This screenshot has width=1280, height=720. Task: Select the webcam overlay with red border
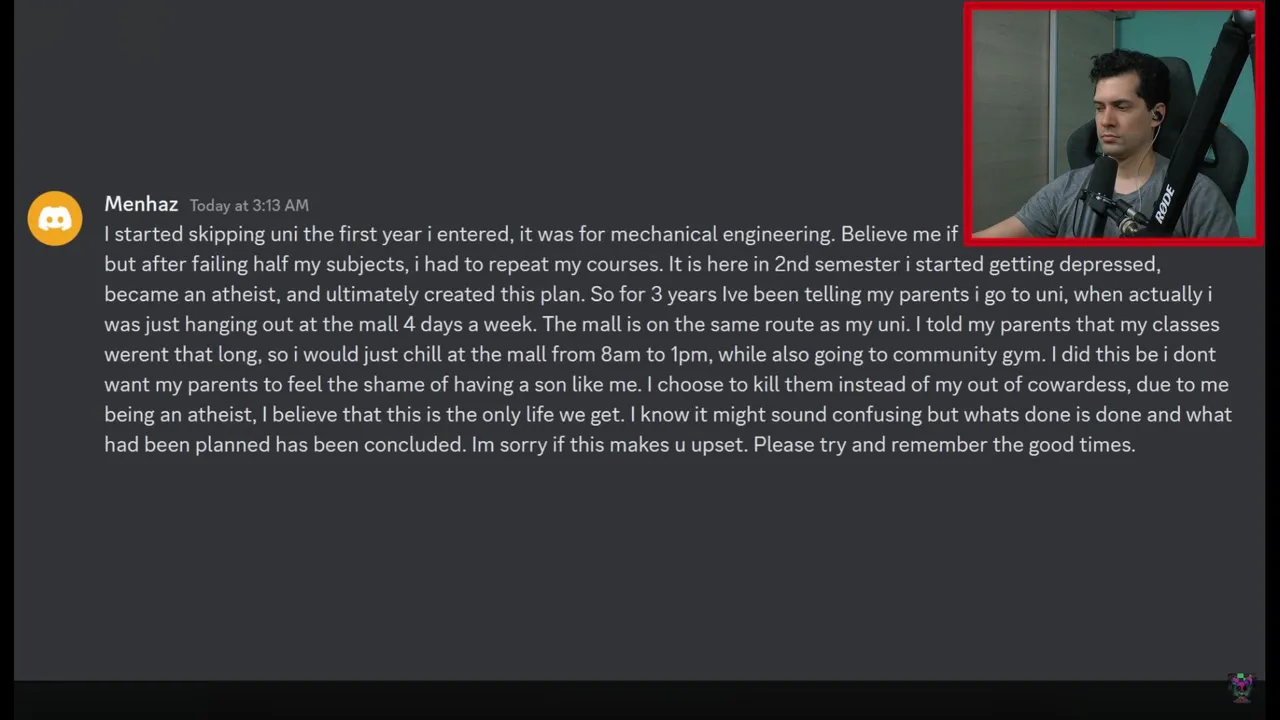pos(1113,123)
